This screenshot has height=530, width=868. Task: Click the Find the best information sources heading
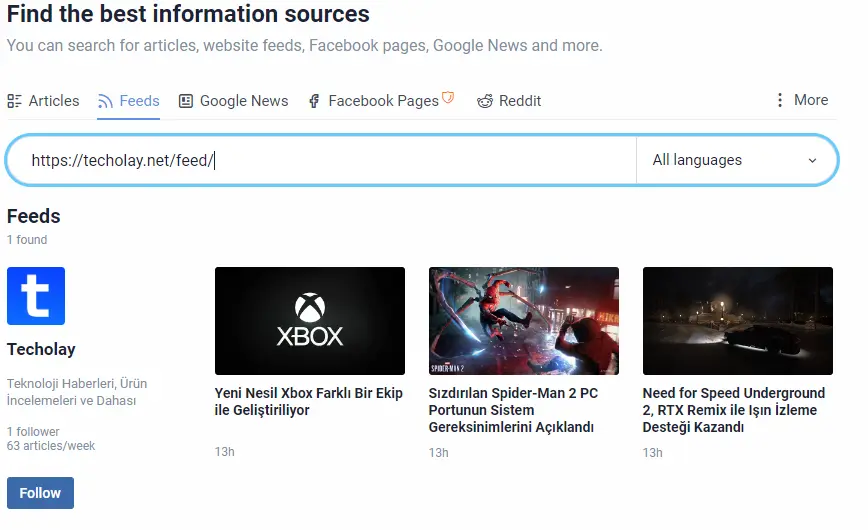click(188, 14)
